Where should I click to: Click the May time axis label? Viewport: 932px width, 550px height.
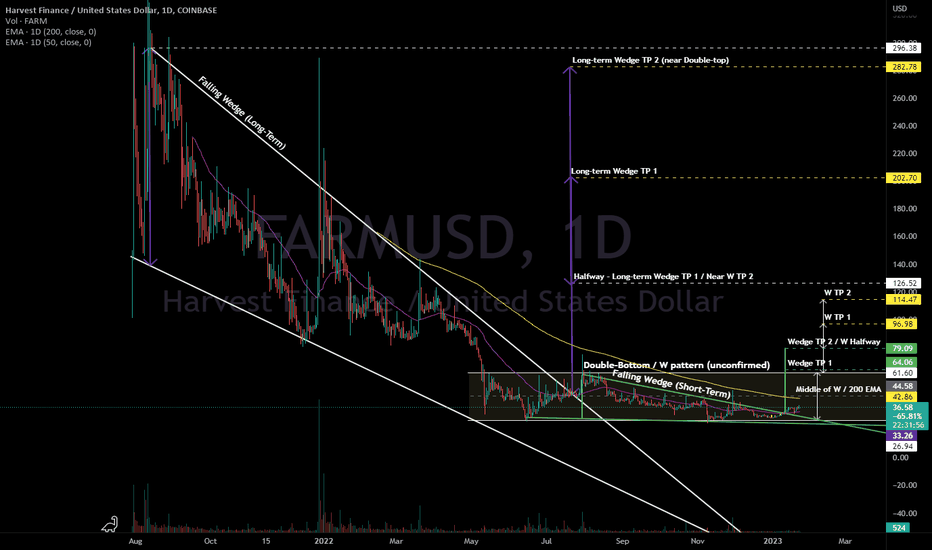pyautogui.click(x=471, y=541)
